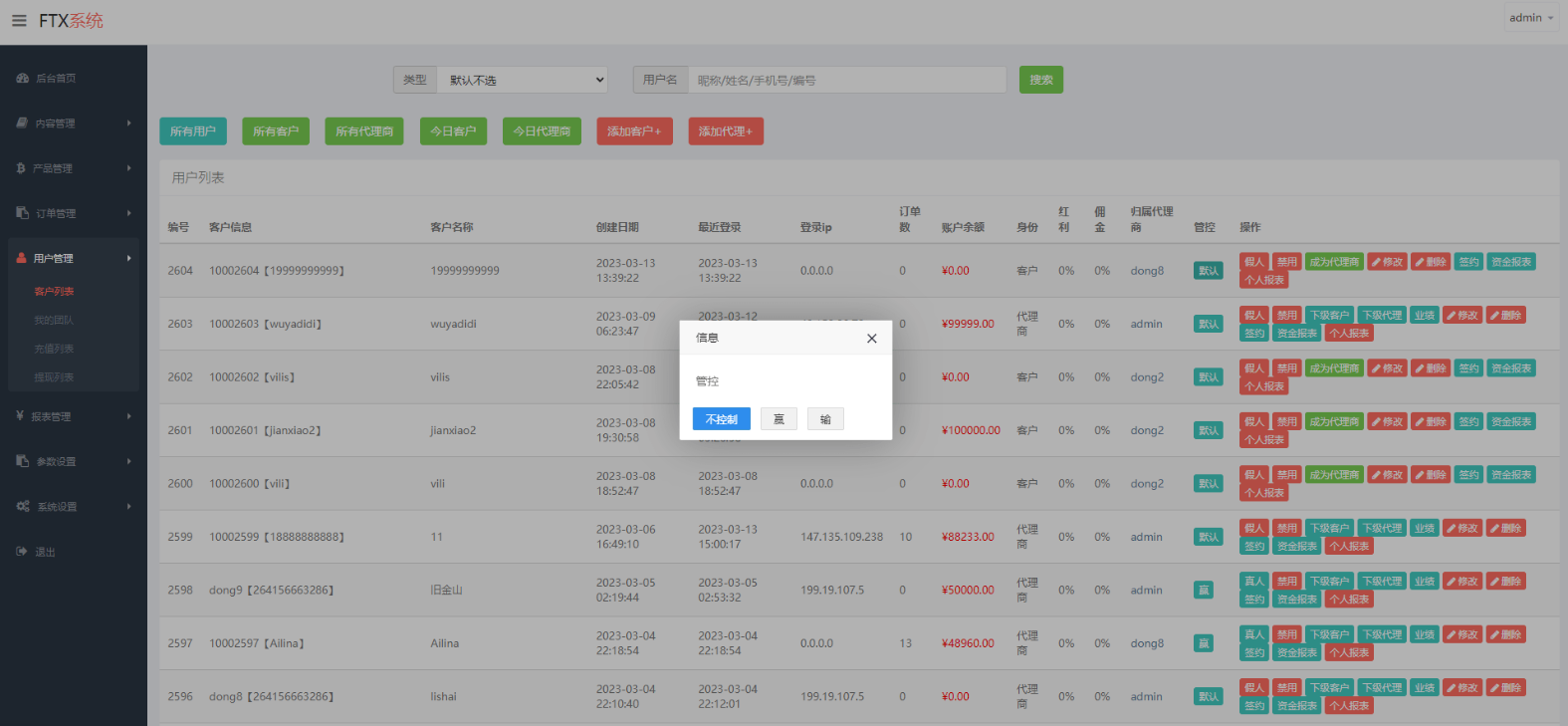Click the 系统设置 gears icon
The height and width of the screenshot is (726, 1568).
23,507
